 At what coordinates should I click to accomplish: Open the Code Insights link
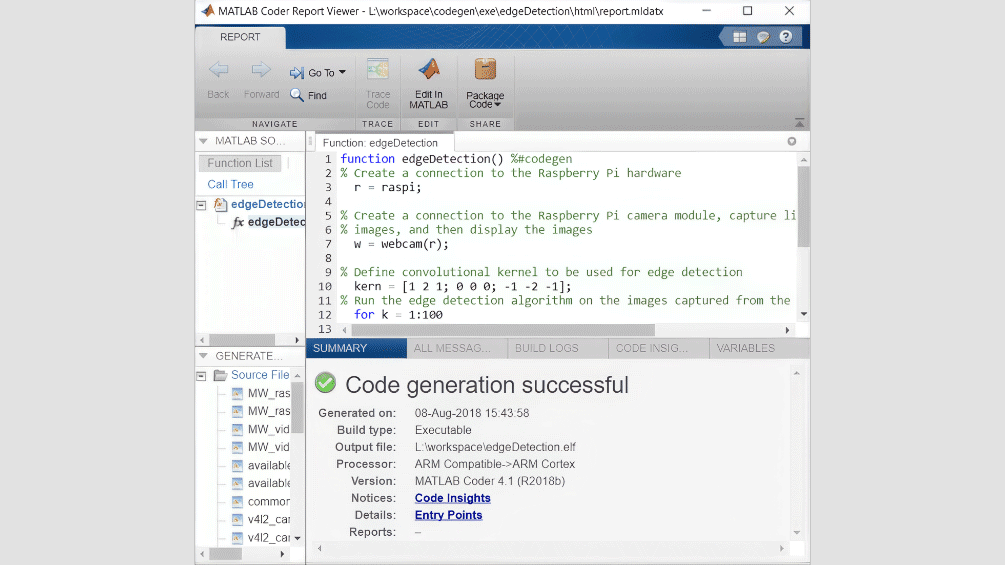(452, 498)
